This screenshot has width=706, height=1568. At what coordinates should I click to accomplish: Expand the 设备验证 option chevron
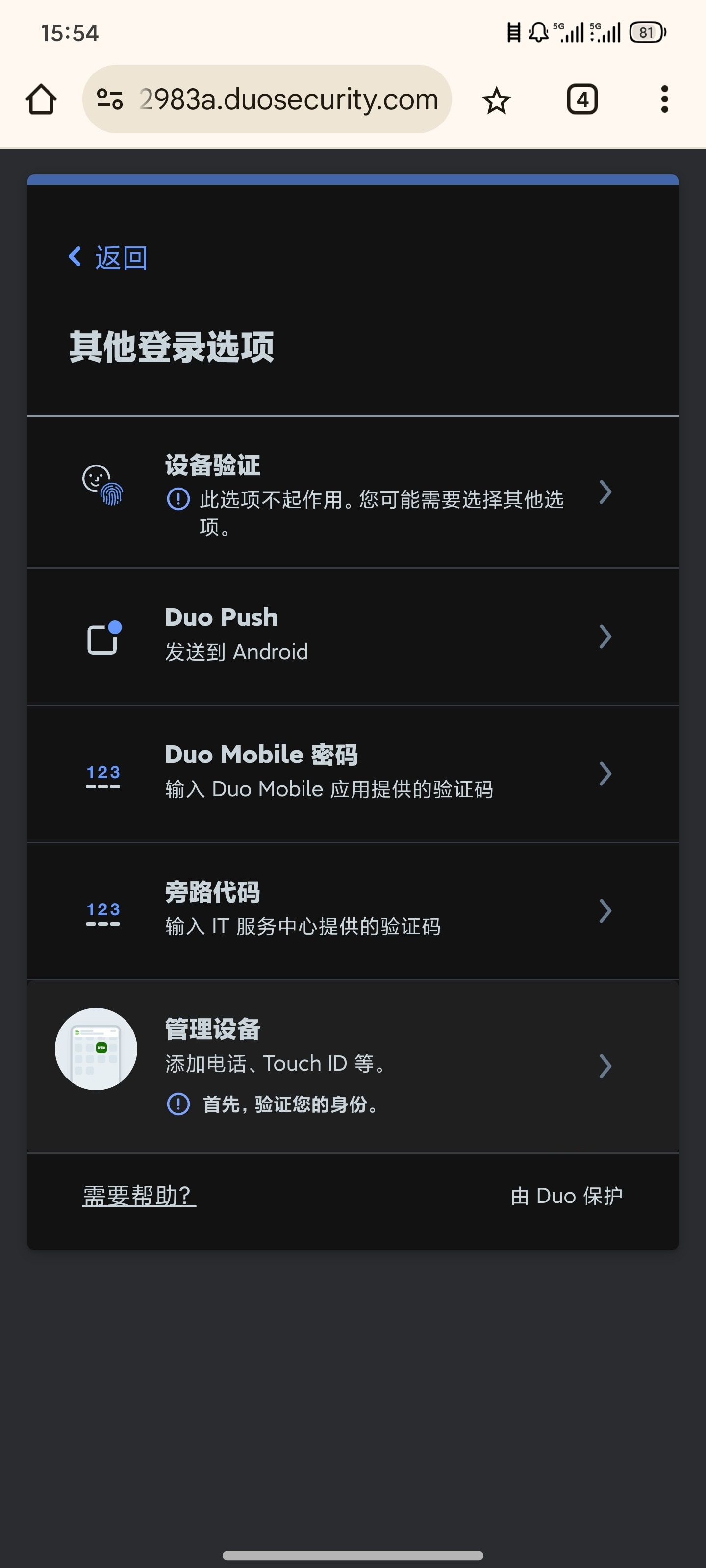click(605, 492)
